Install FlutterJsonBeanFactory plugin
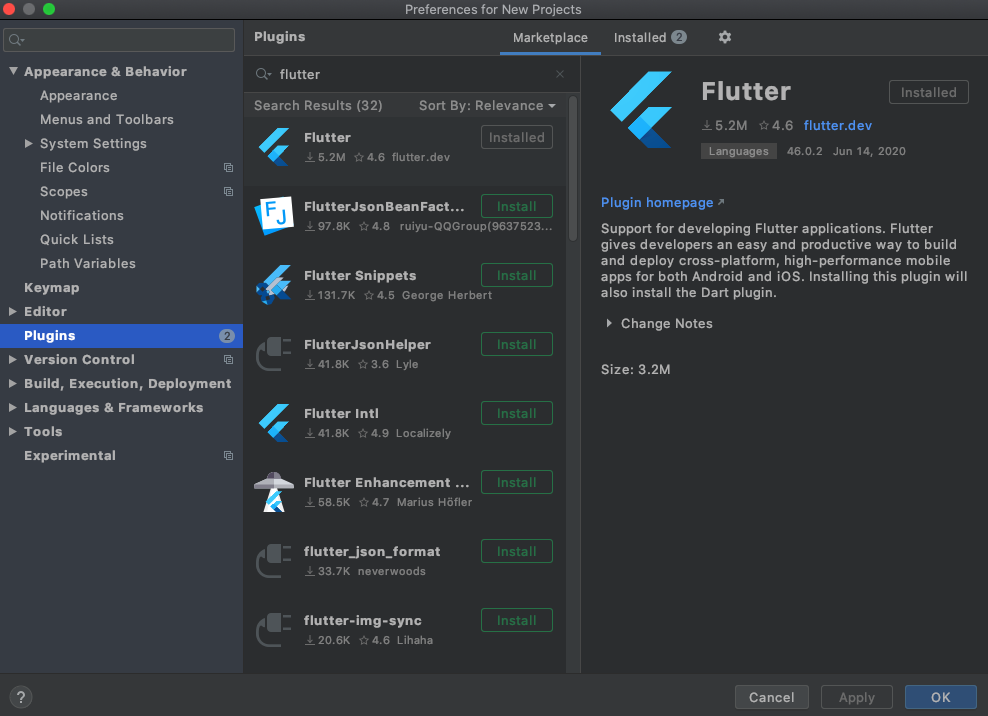This screenshot has height=716, width=988. point(517,206)
